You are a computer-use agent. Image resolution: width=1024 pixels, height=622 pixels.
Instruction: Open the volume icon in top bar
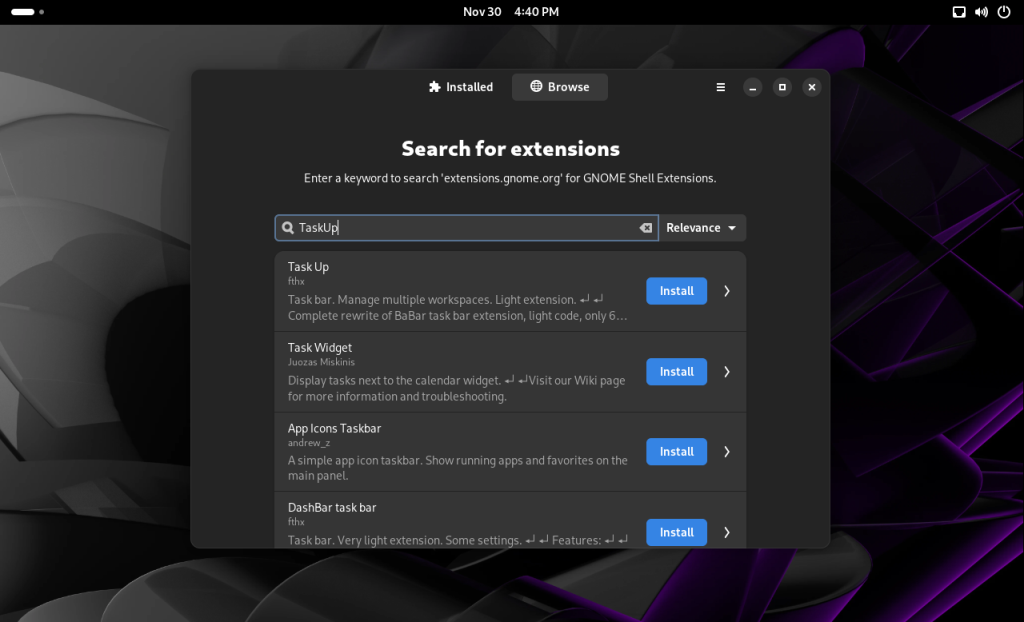tap(980, 12)
